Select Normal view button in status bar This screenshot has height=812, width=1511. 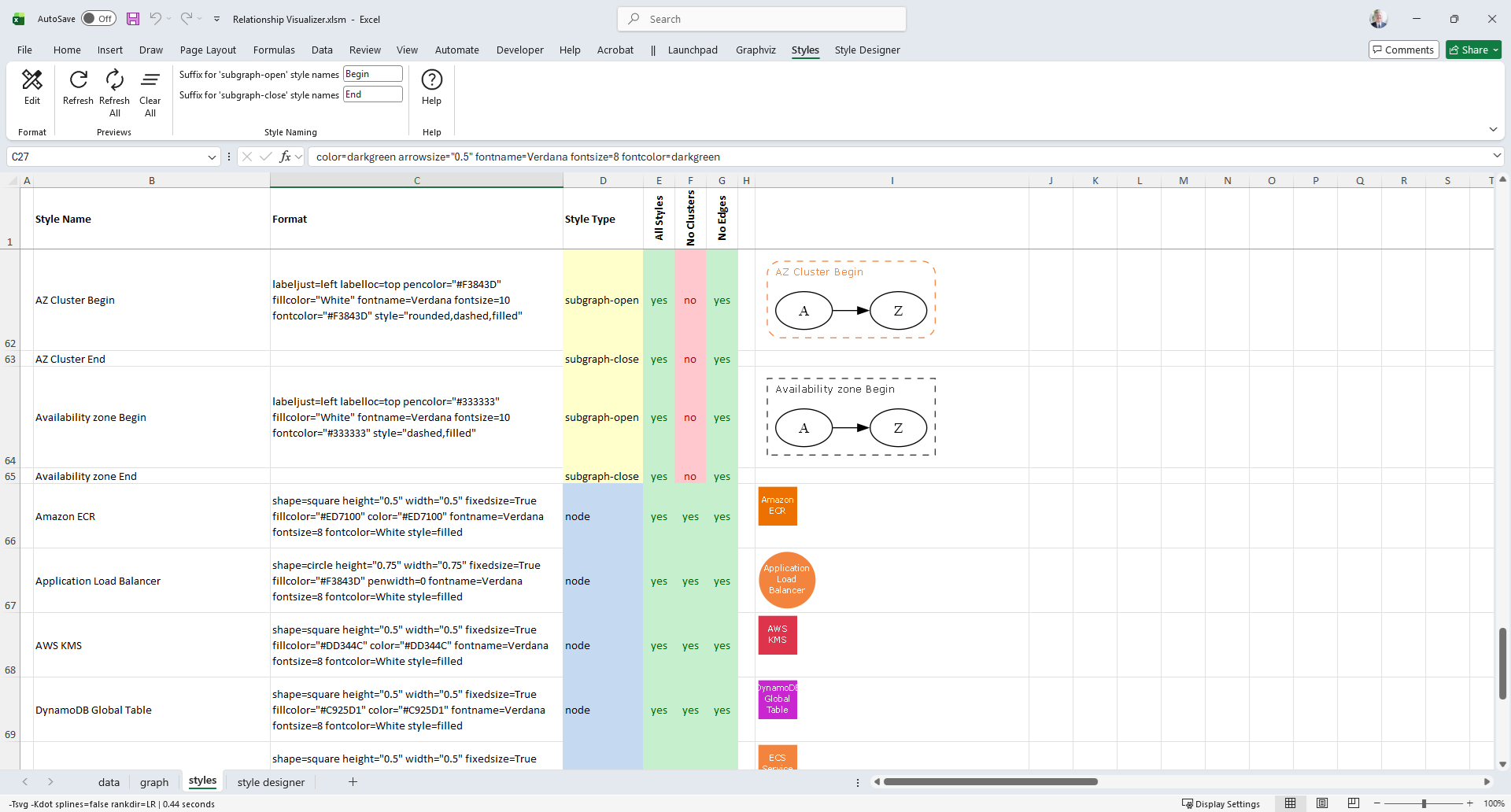click(1291, 803)
